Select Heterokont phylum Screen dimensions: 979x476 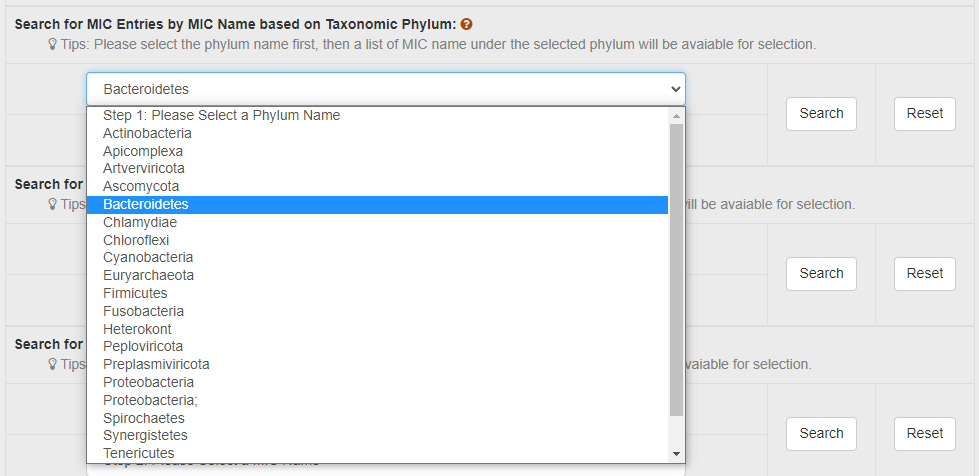pos(137,329)
